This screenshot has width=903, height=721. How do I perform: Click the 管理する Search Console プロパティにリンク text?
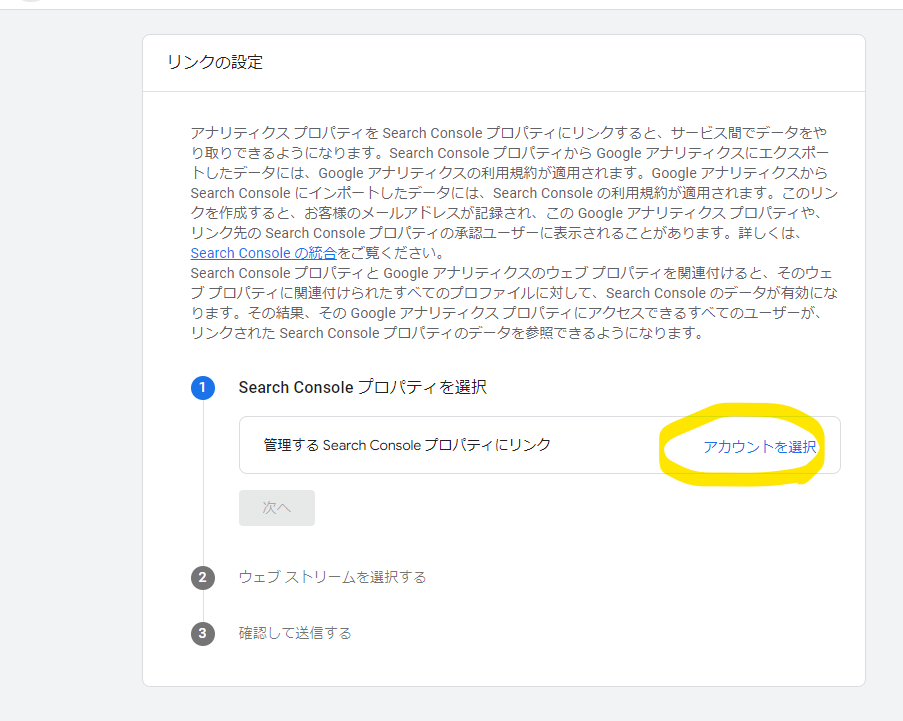407,445
